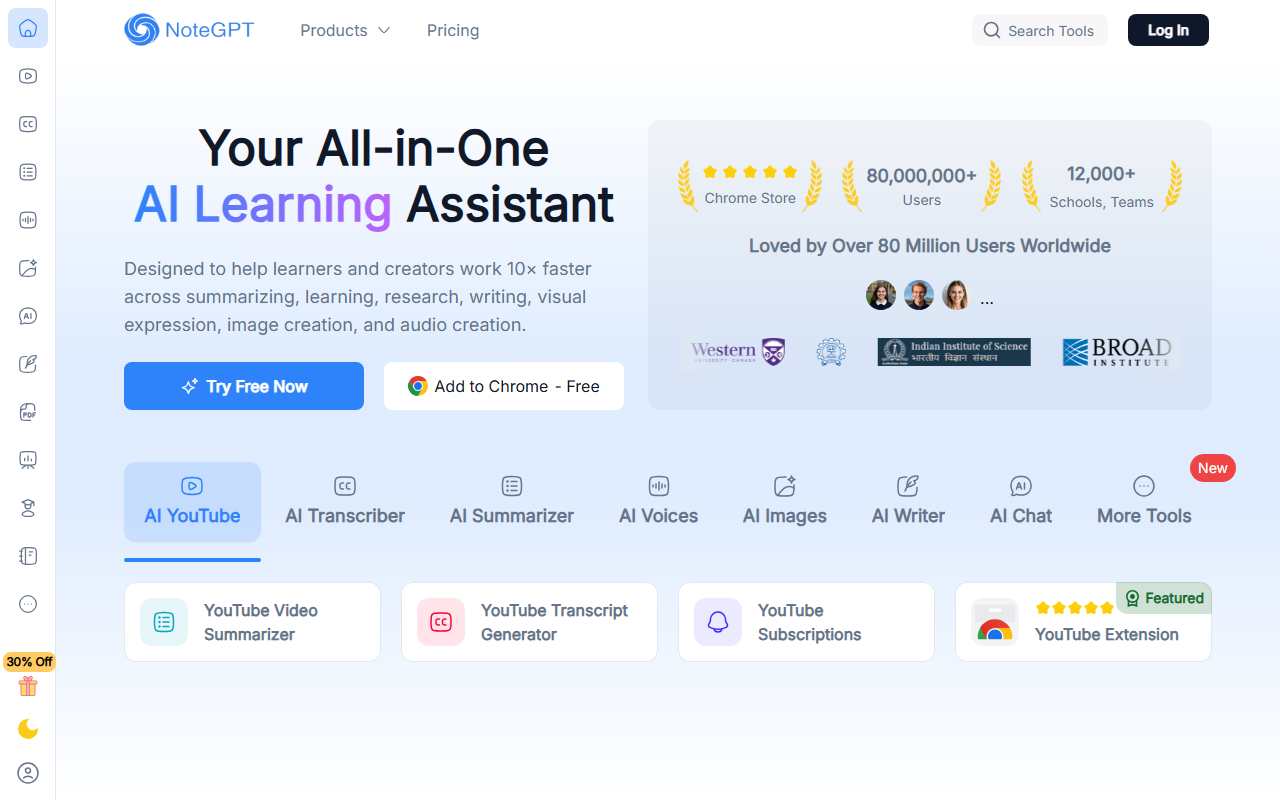Click the Search Tools field
The height and width of the screenshot is (800, 1280).
(x=1039, y=30)
